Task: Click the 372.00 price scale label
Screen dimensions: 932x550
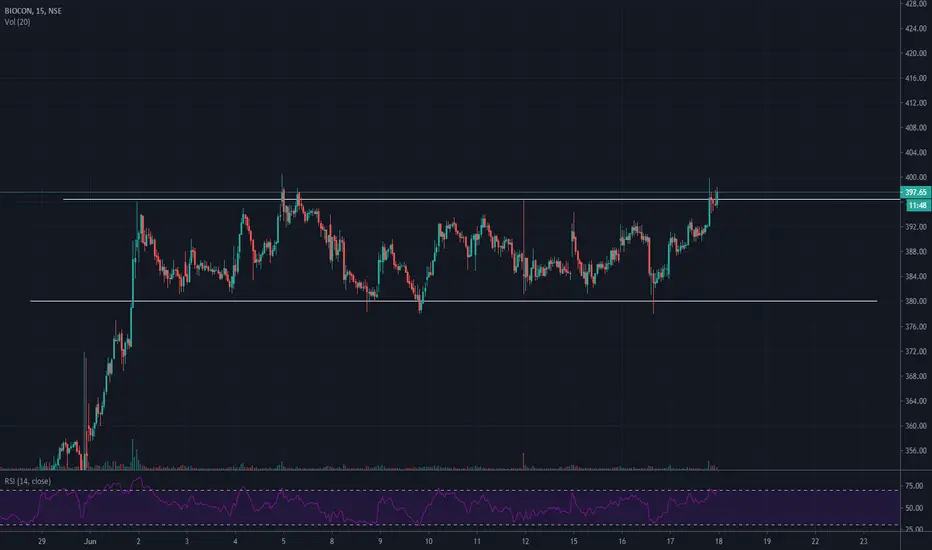Action: (916, 351)
